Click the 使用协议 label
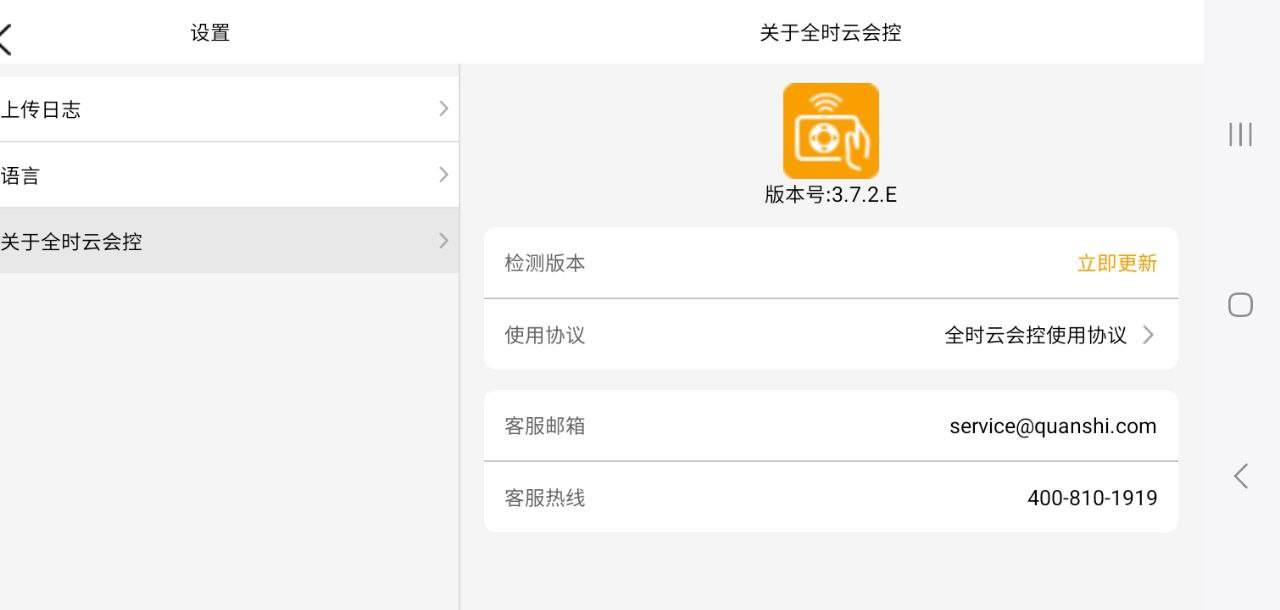The height and width of the screenshot is (610, 1280). pyautogui.click(x=545, y=335)
